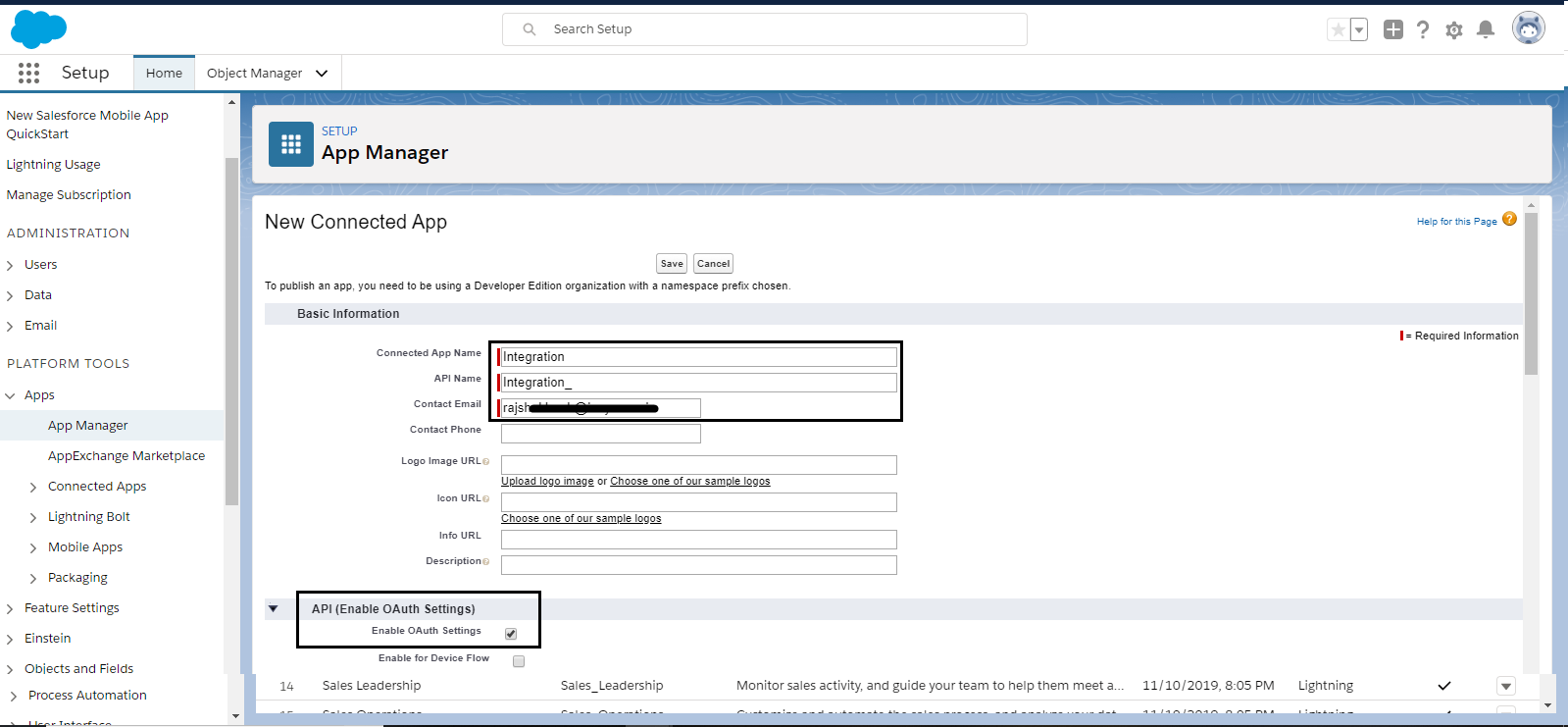Click the Description field

point(699,565)
